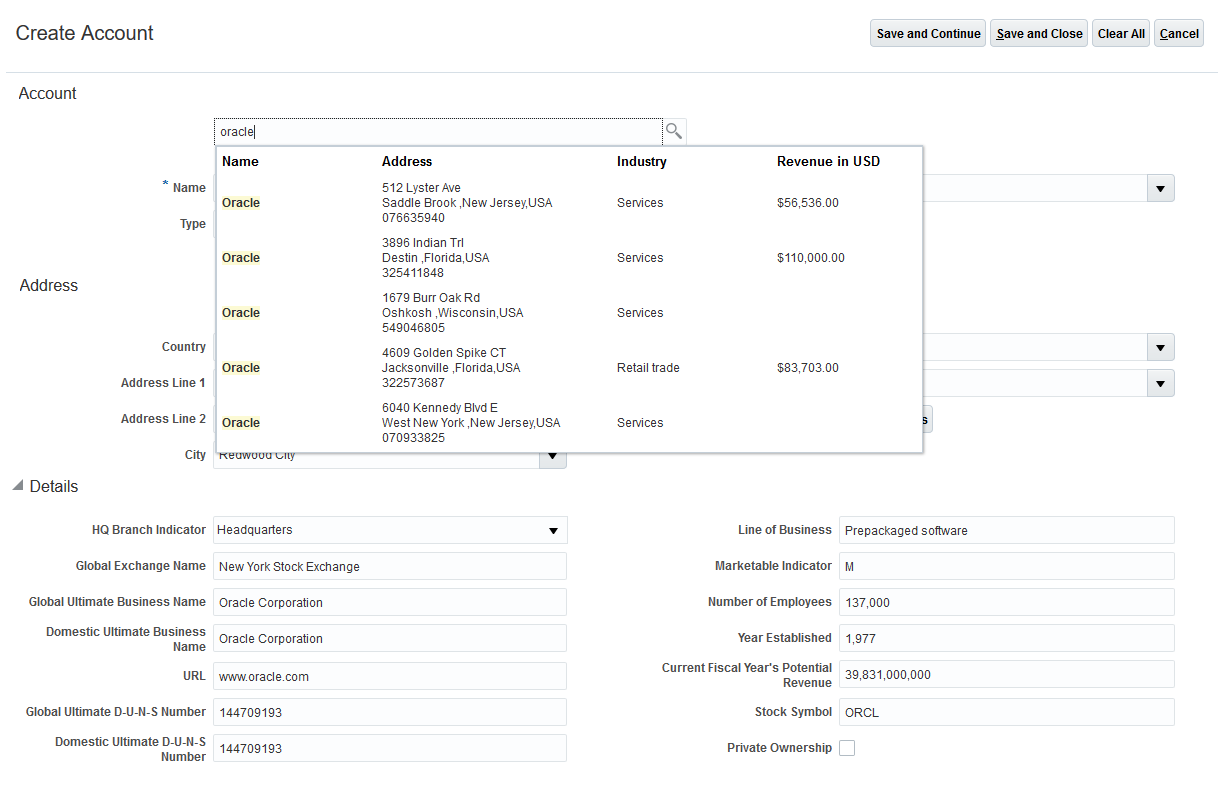Open the HQ Branch Indicator dropdown
Screen dimensions: 1218x785
pos(390,530)
